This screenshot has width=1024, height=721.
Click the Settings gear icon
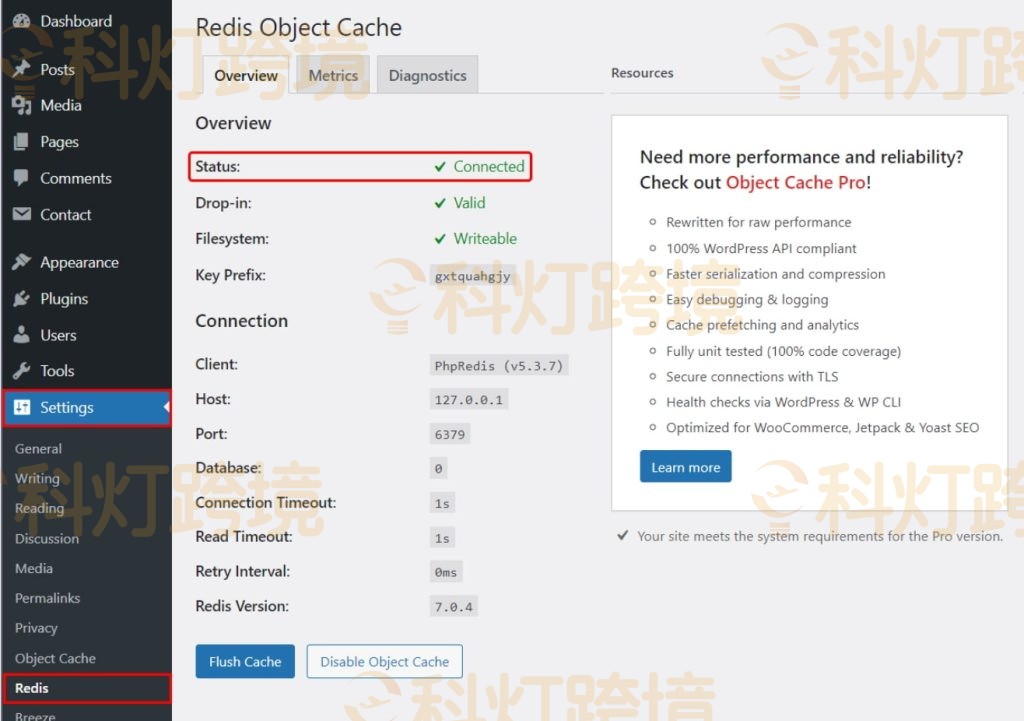pyautogui.click(x=22, y=407)
